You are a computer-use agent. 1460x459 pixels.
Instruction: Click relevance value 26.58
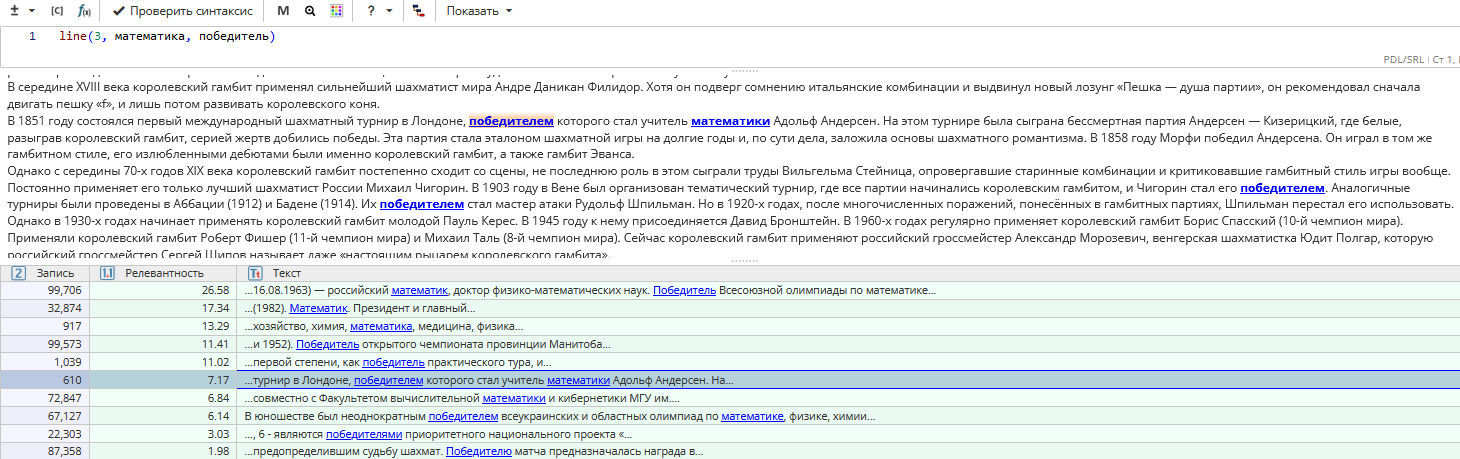tap(215, 290)
